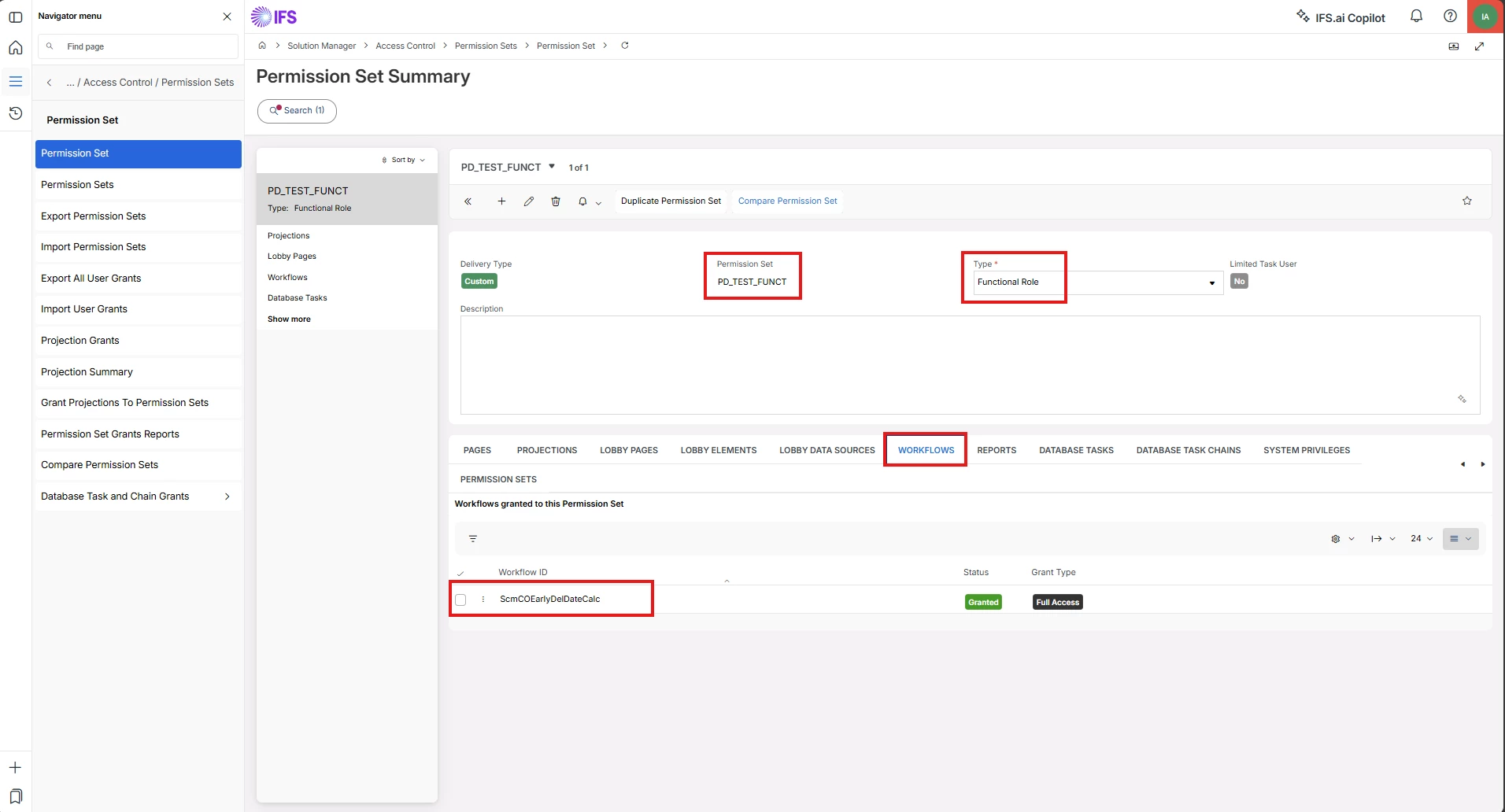The image size is (1505, 812).
Task: Toggle the Limited Task User No badge
Action: 1239,282
